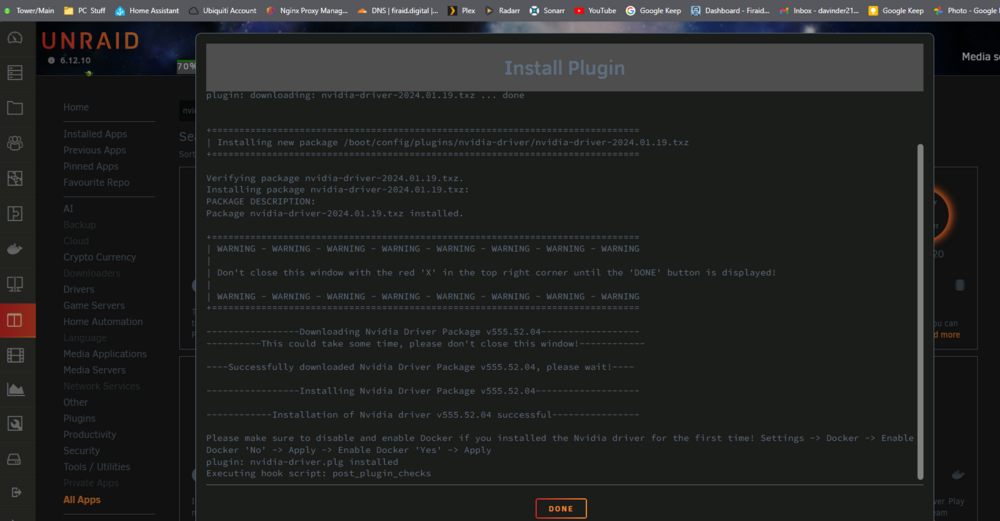Open the Nginx Proxy Manager bookmark
Image resolution: width=1000 pixels, height=521 pixels.
[307, 10]
